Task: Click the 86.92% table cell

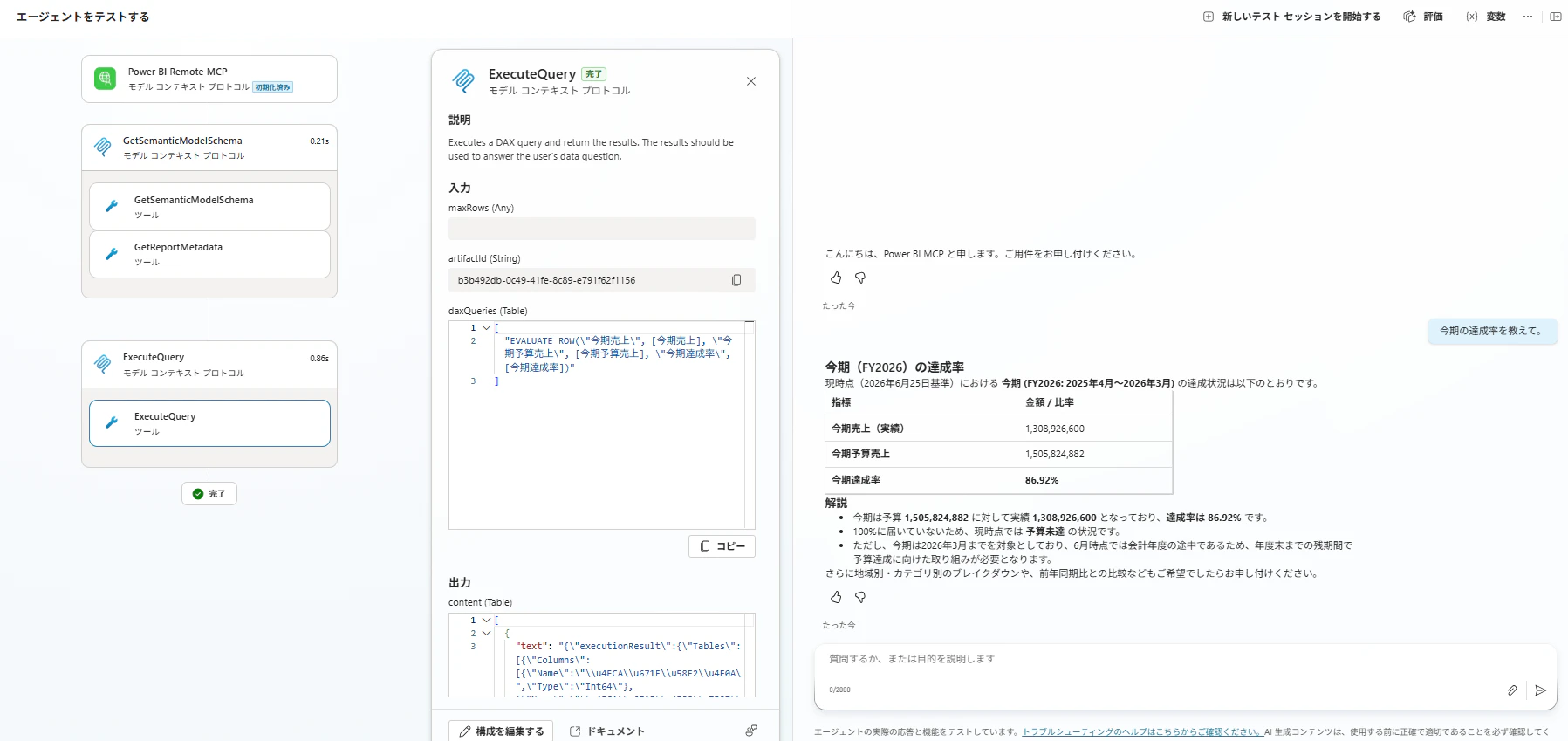Action: tap(1042, 480)
